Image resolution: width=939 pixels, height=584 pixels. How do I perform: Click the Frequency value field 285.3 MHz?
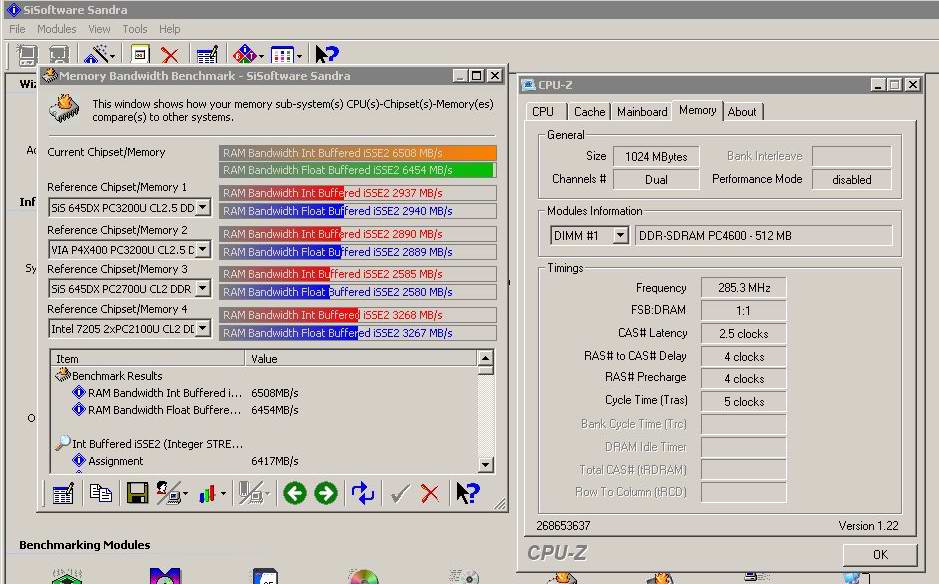point(743,288)
